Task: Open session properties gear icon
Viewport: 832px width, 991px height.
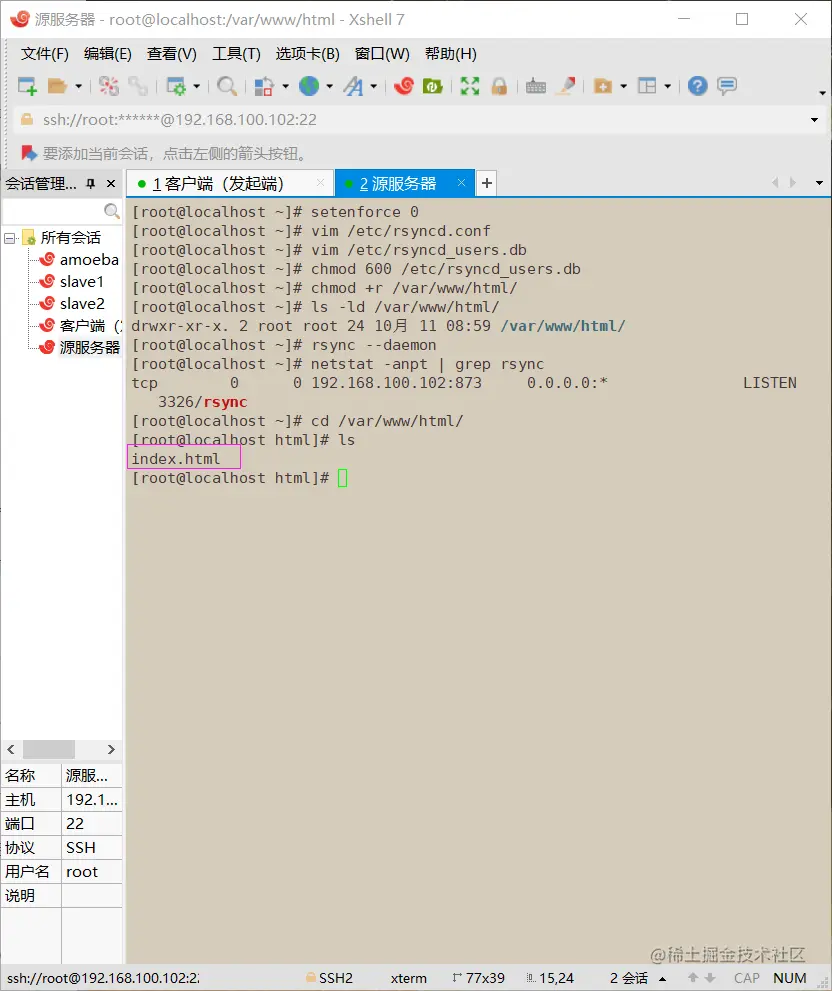Action: (175, 86)
